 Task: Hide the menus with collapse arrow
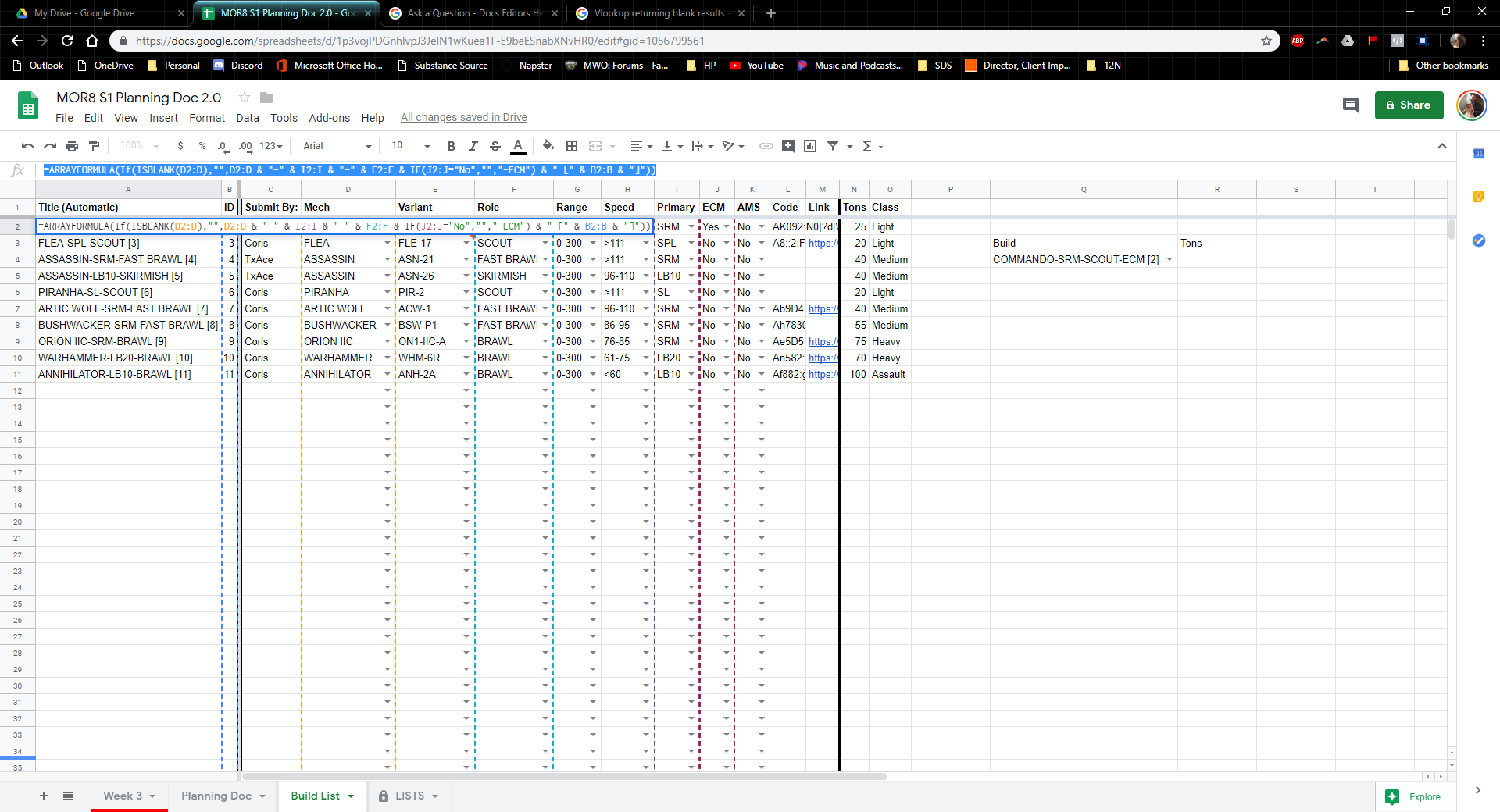click(x=1442, y=146)
